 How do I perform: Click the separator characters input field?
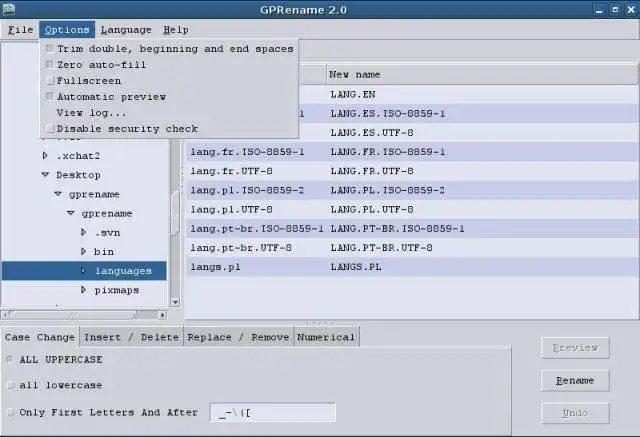[x=273, y=413]
